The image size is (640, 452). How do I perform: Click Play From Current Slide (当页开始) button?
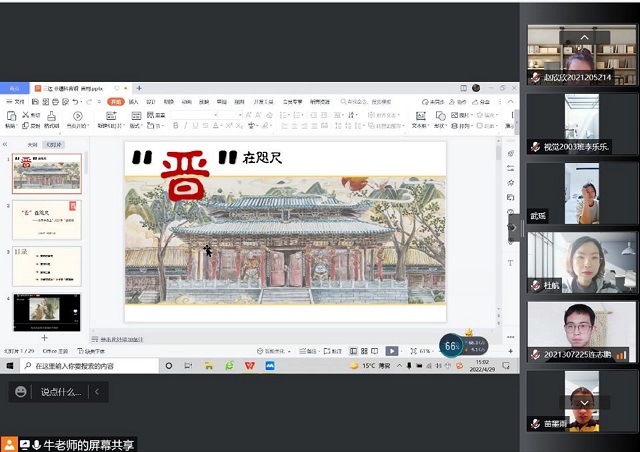(78, 120)
